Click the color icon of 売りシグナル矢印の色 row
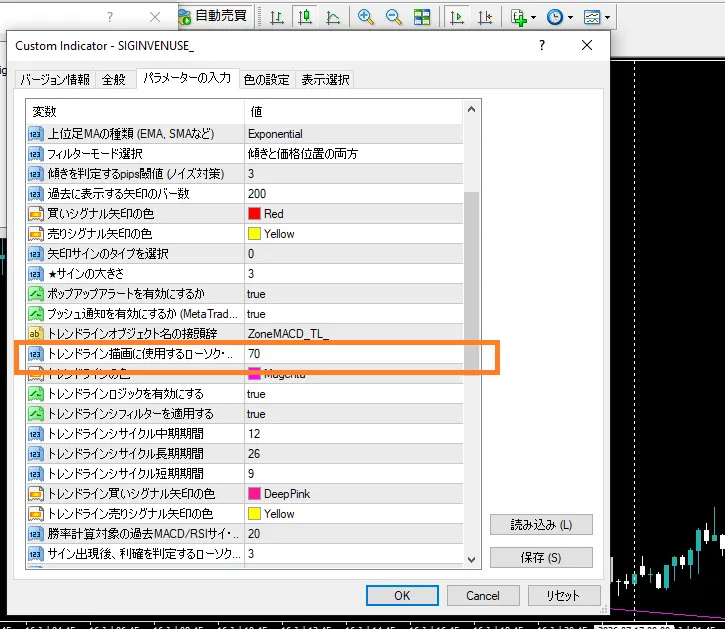This screenshot has width=725, height=629. coord(36,234)
